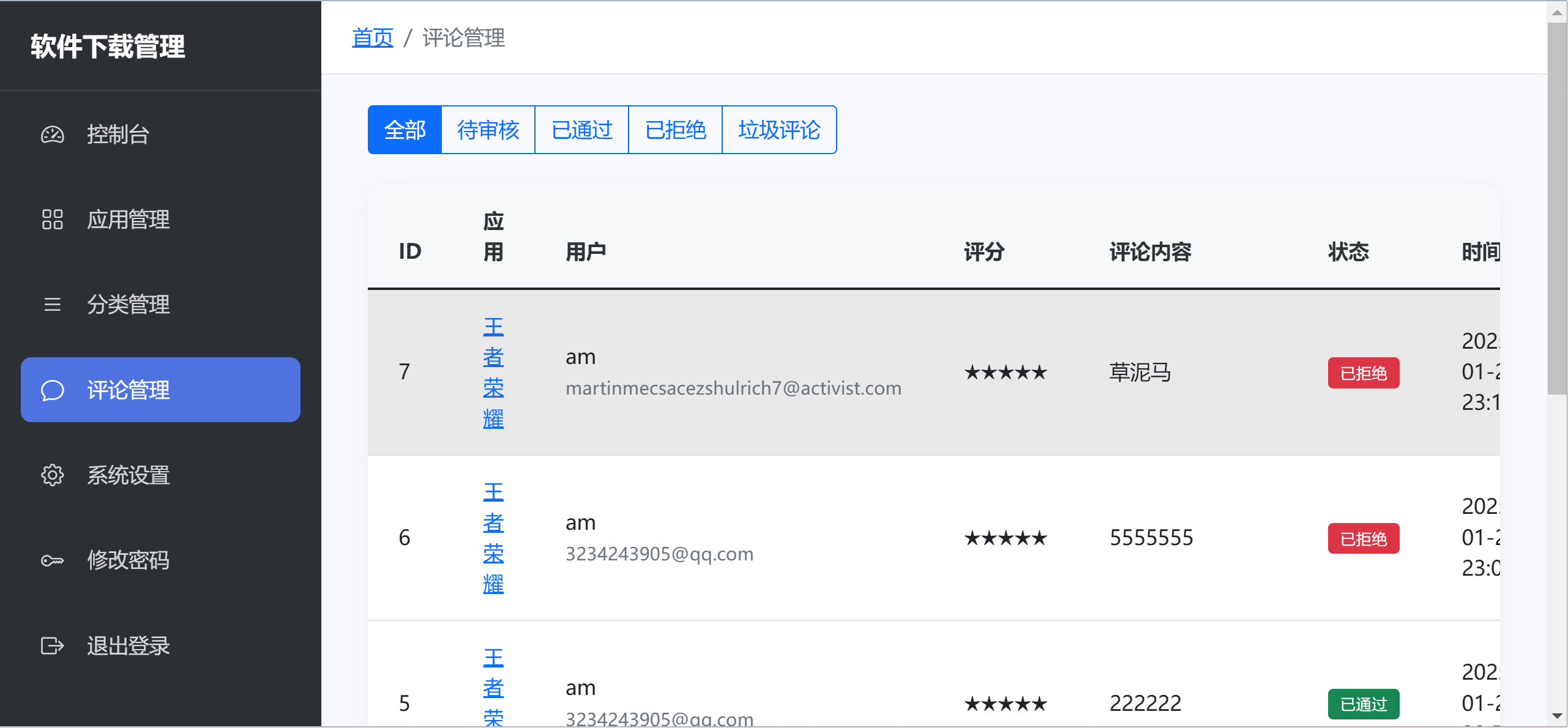Select the 全部 filter tab
The height and width of the screenshot is (728, 1568).
[x=405, y=130]
